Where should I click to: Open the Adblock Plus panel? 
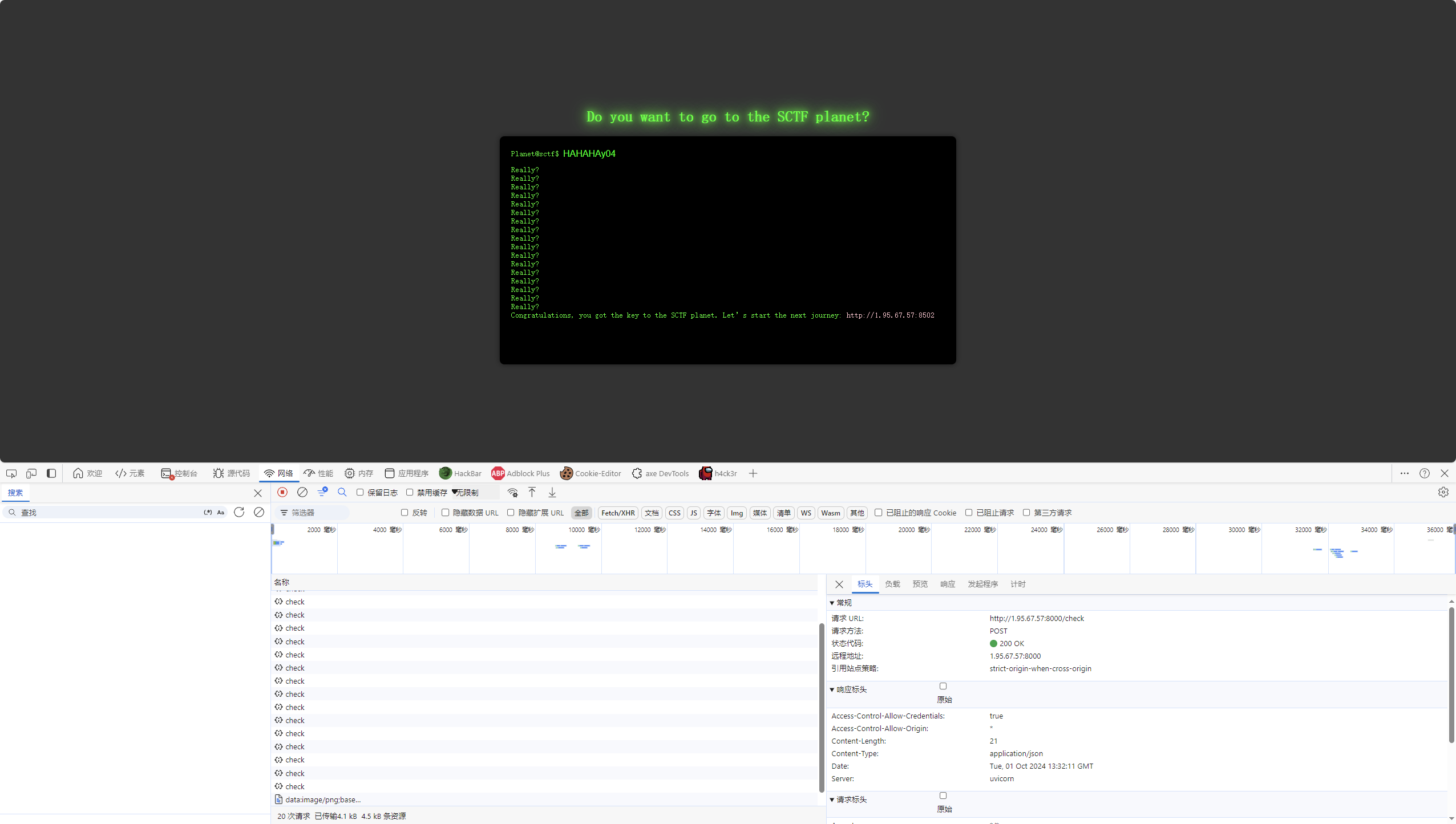coord(520,473)
